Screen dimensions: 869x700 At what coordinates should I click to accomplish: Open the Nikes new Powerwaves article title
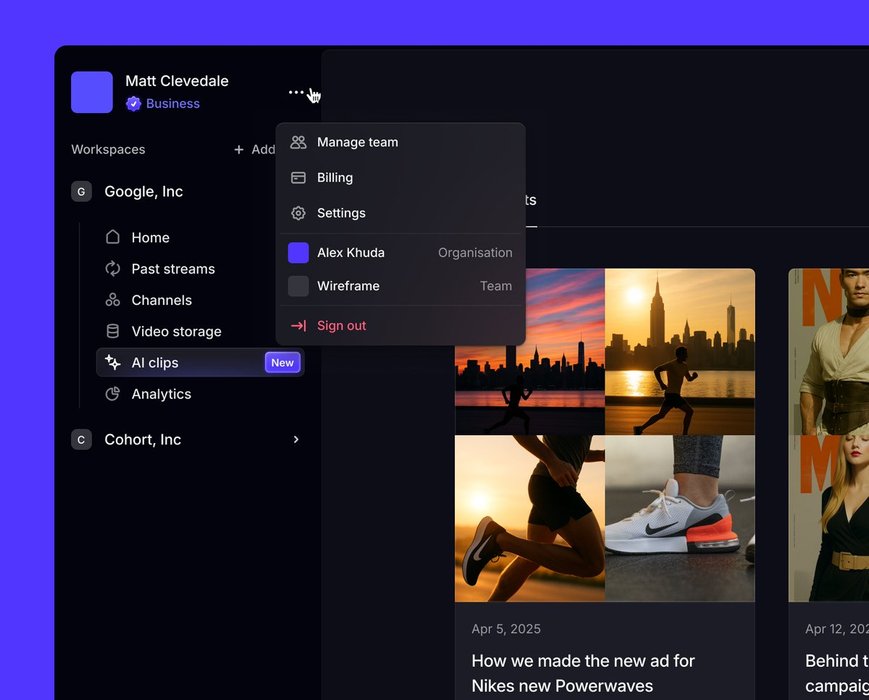coord(583,673)
